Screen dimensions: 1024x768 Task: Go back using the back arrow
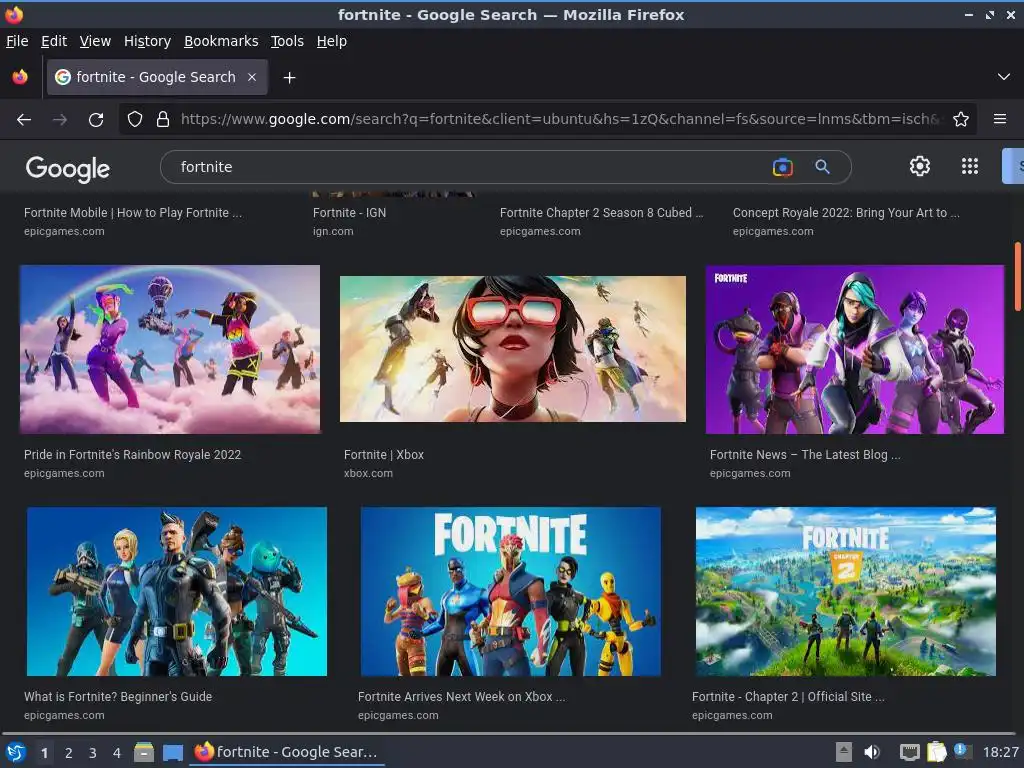click(24, 120)
